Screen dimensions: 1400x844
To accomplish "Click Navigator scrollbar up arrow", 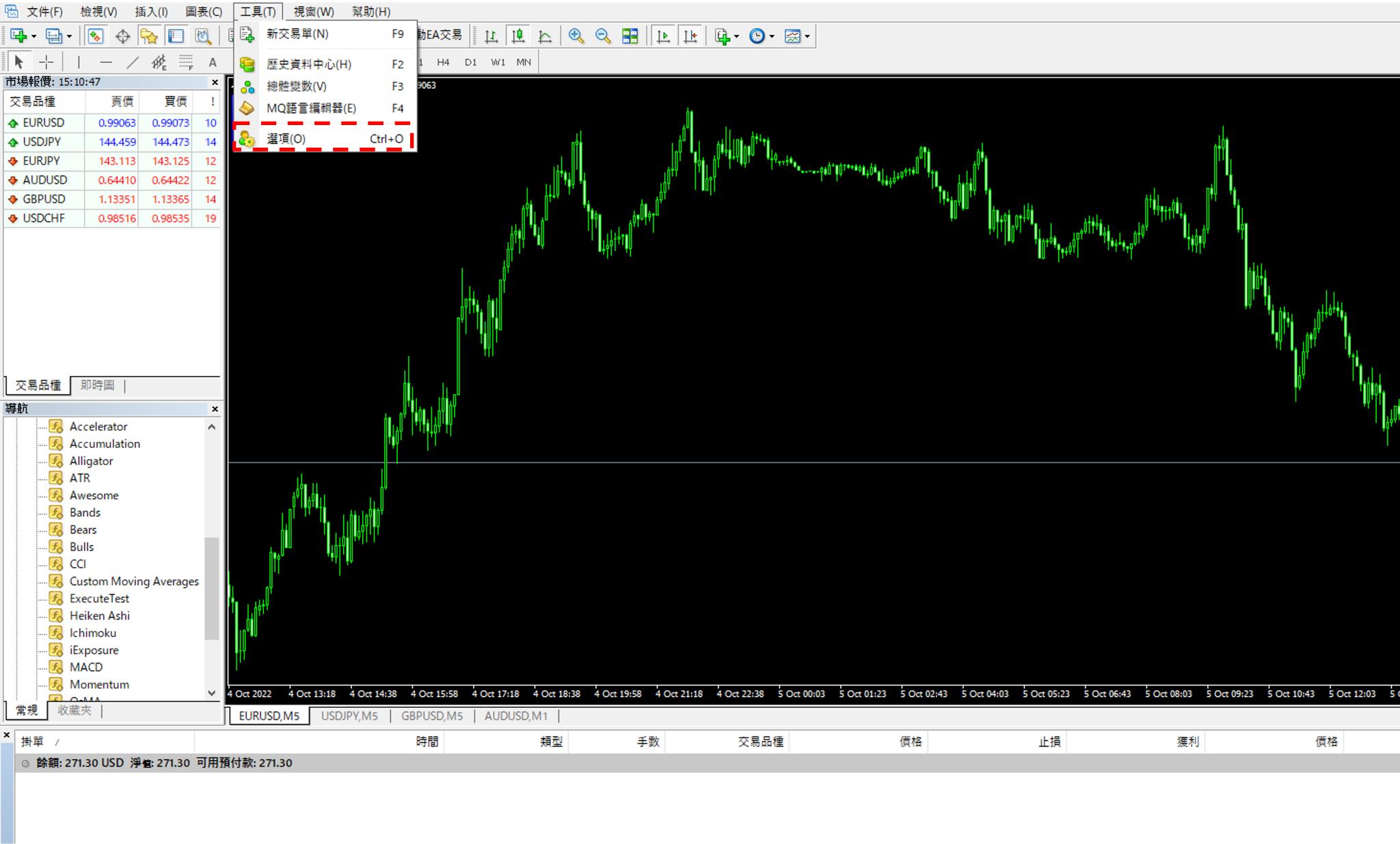I will (x=212, y=426).
